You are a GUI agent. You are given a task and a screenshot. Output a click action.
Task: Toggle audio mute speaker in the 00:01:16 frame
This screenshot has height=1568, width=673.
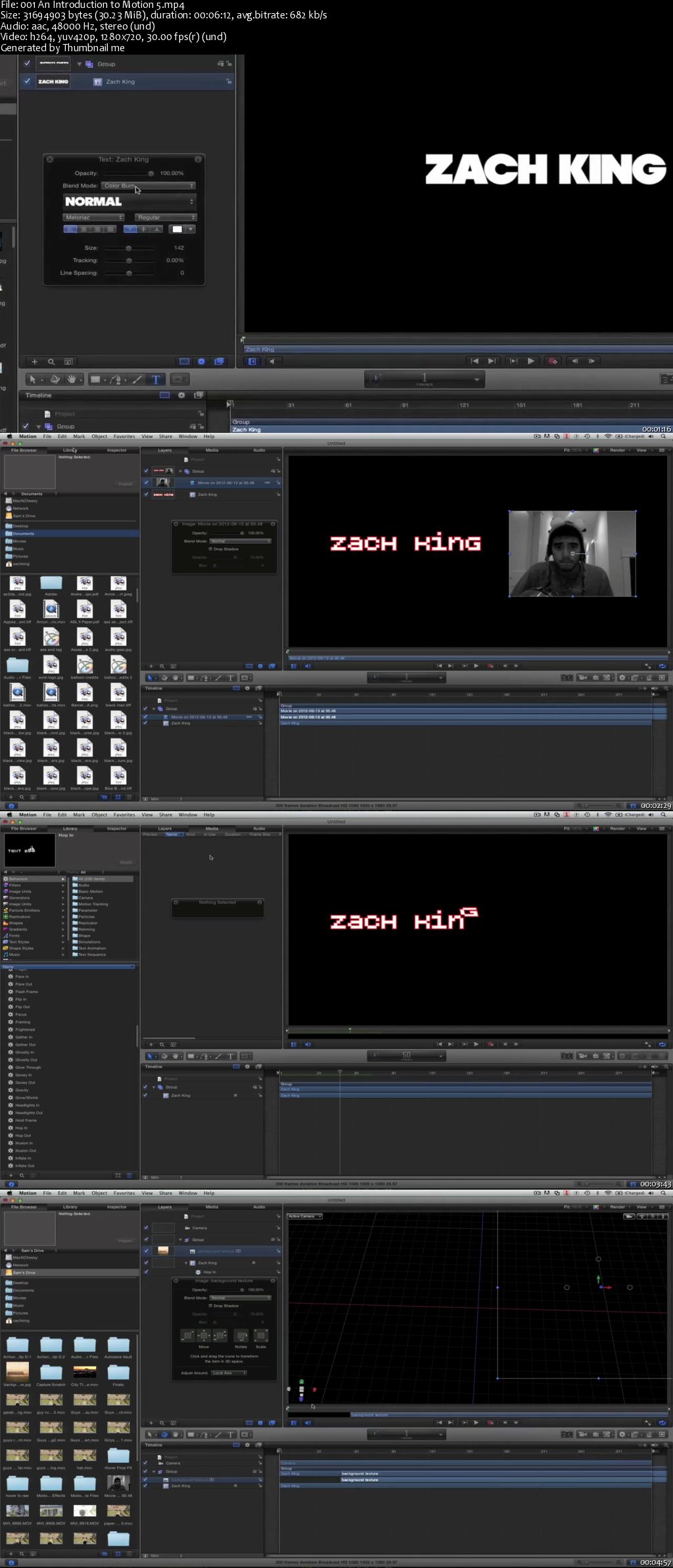pyautogui.click(x=271, y=361)
